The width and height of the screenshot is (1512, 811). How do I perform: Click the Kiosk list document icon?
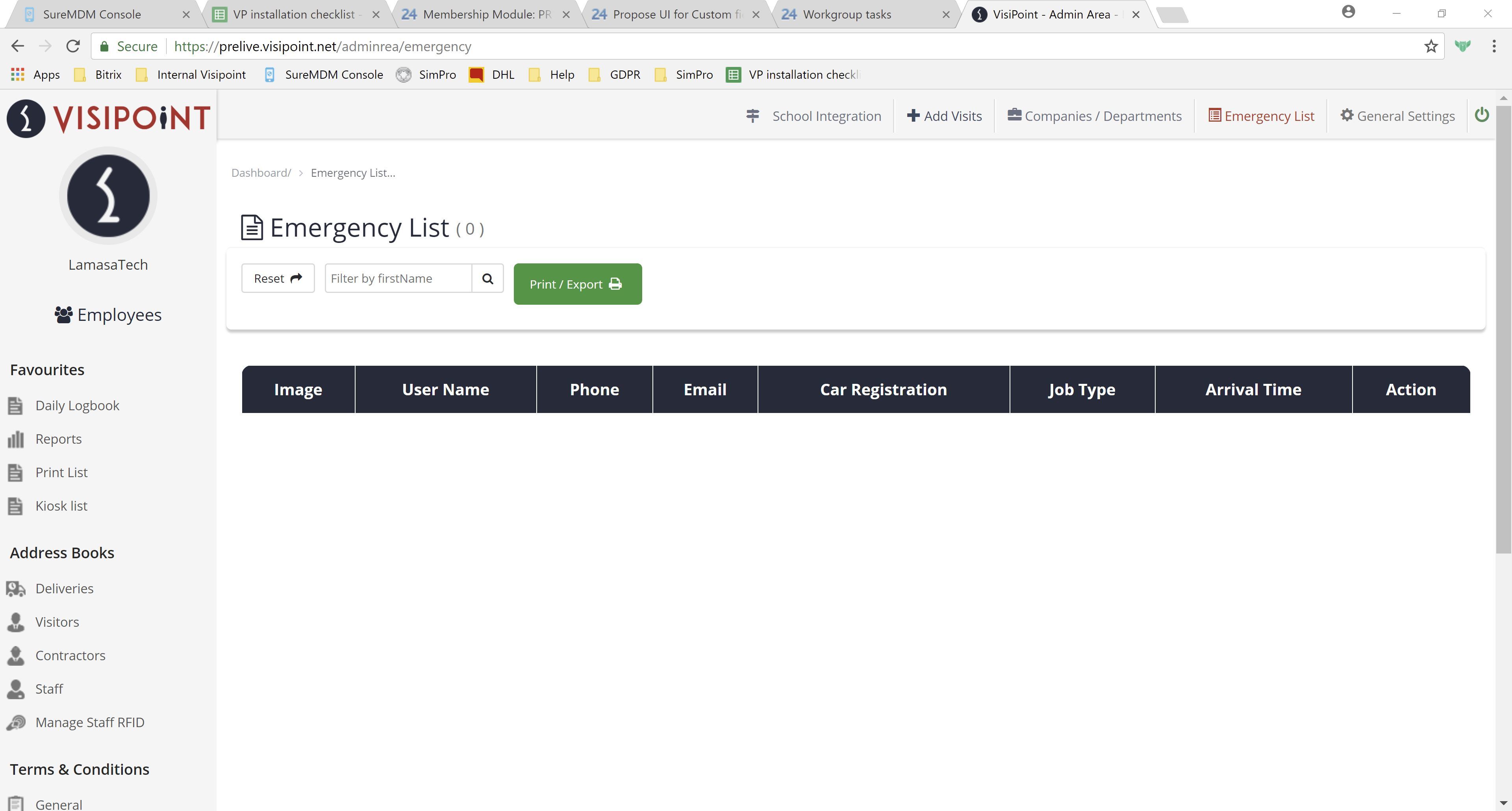[x=15, y=506]
